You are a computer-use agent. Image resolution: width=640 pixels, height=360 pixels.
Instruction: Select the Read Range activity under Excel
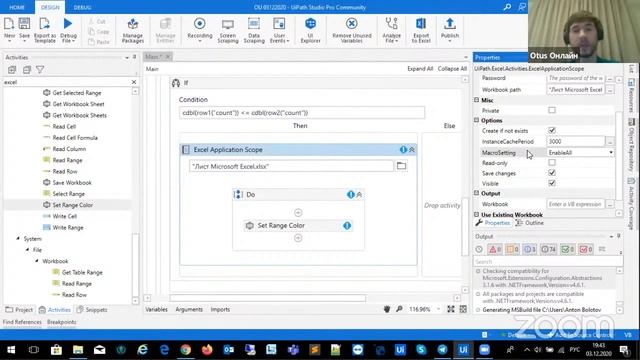(x=67, y=160)
